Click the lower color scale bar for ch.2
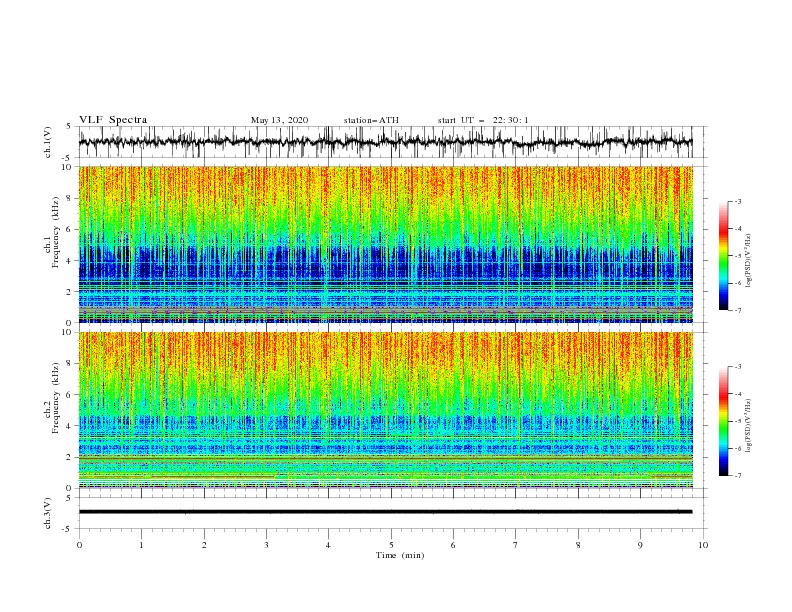Viewport: 792px width, 612px height. point(723,421)
